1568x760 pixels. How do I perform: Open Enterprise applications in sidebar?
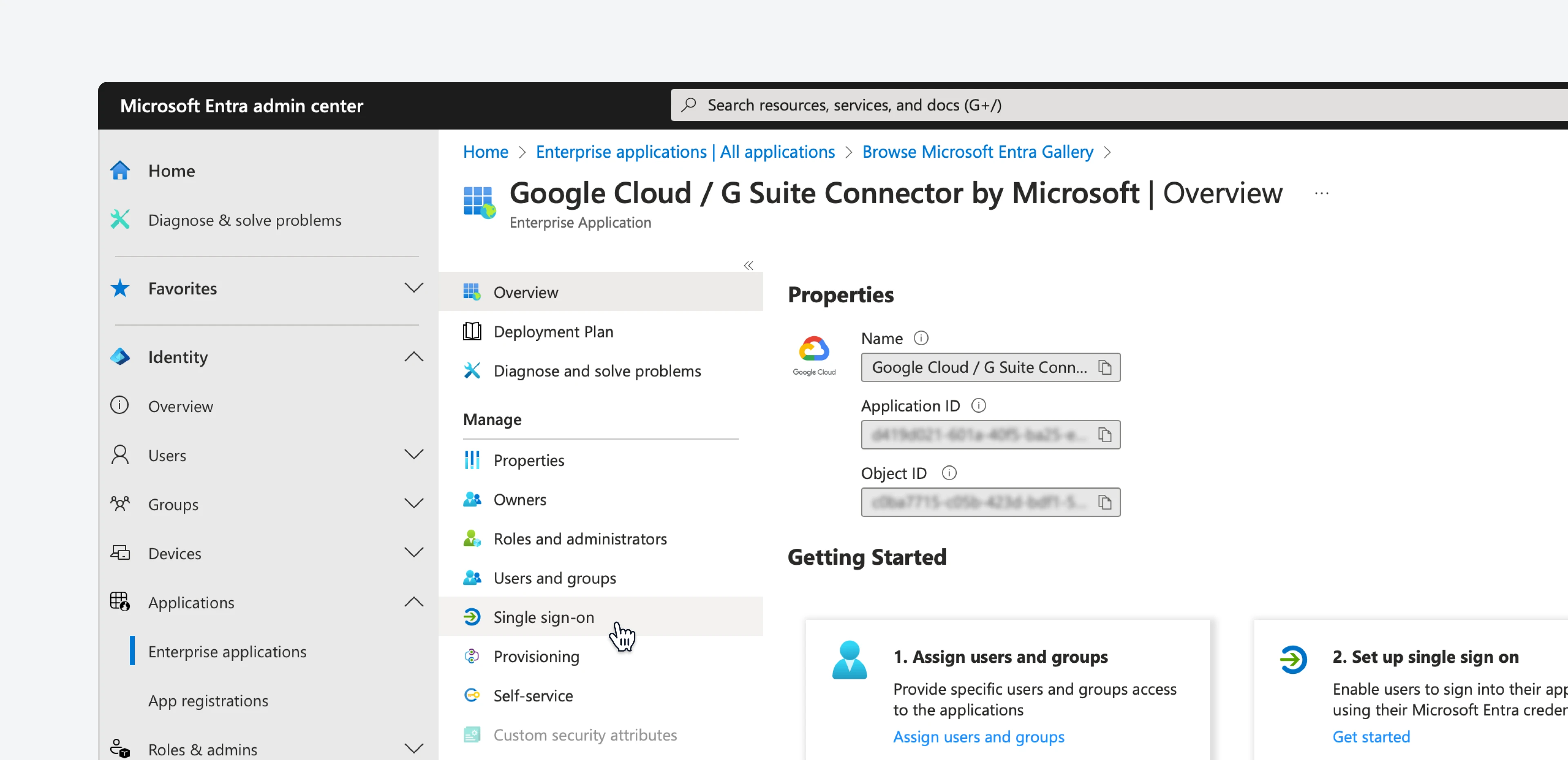[x=227, y=652]
